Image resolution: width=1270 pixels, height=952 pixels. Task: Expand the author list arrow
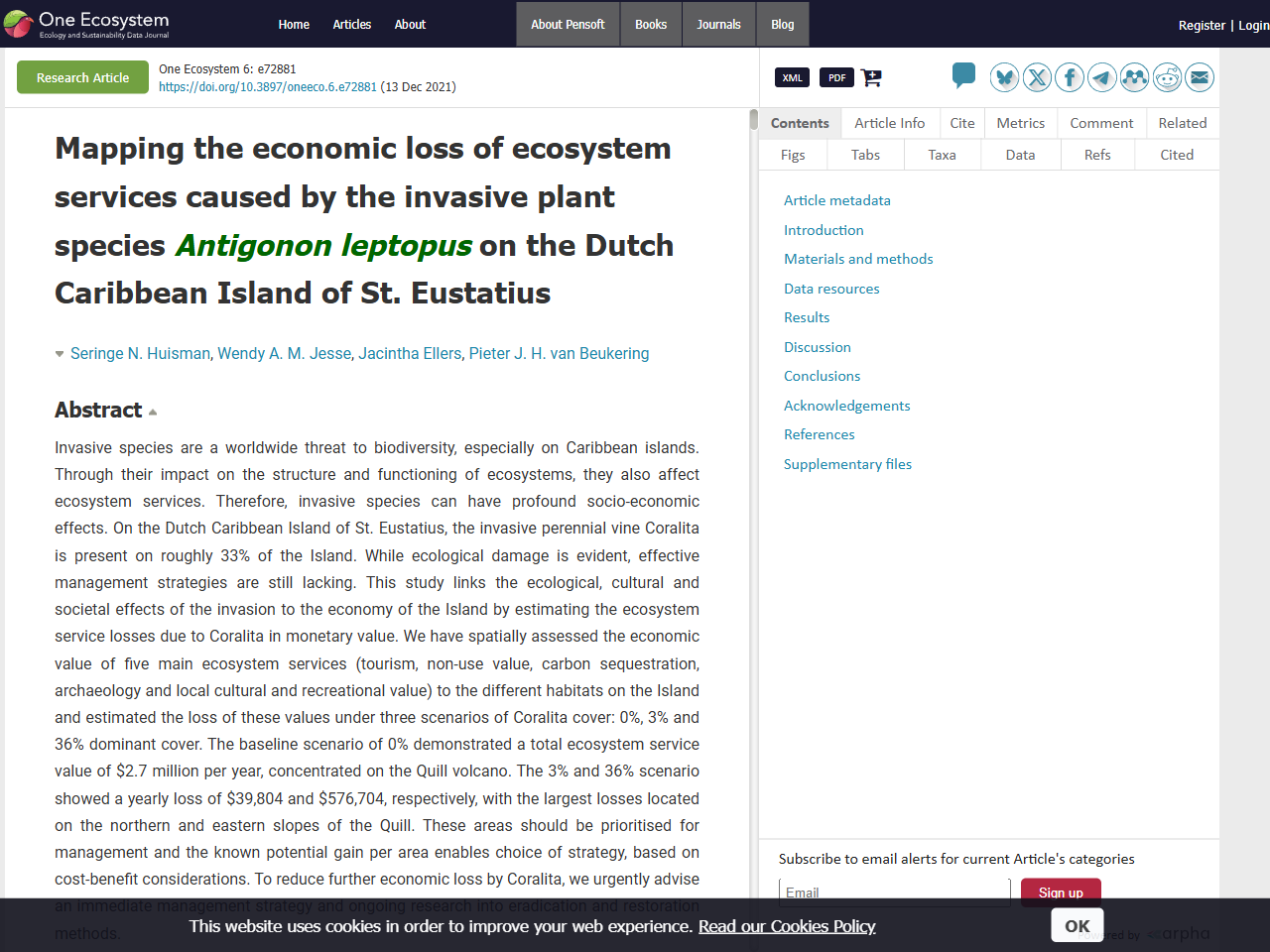click(60, 354)
